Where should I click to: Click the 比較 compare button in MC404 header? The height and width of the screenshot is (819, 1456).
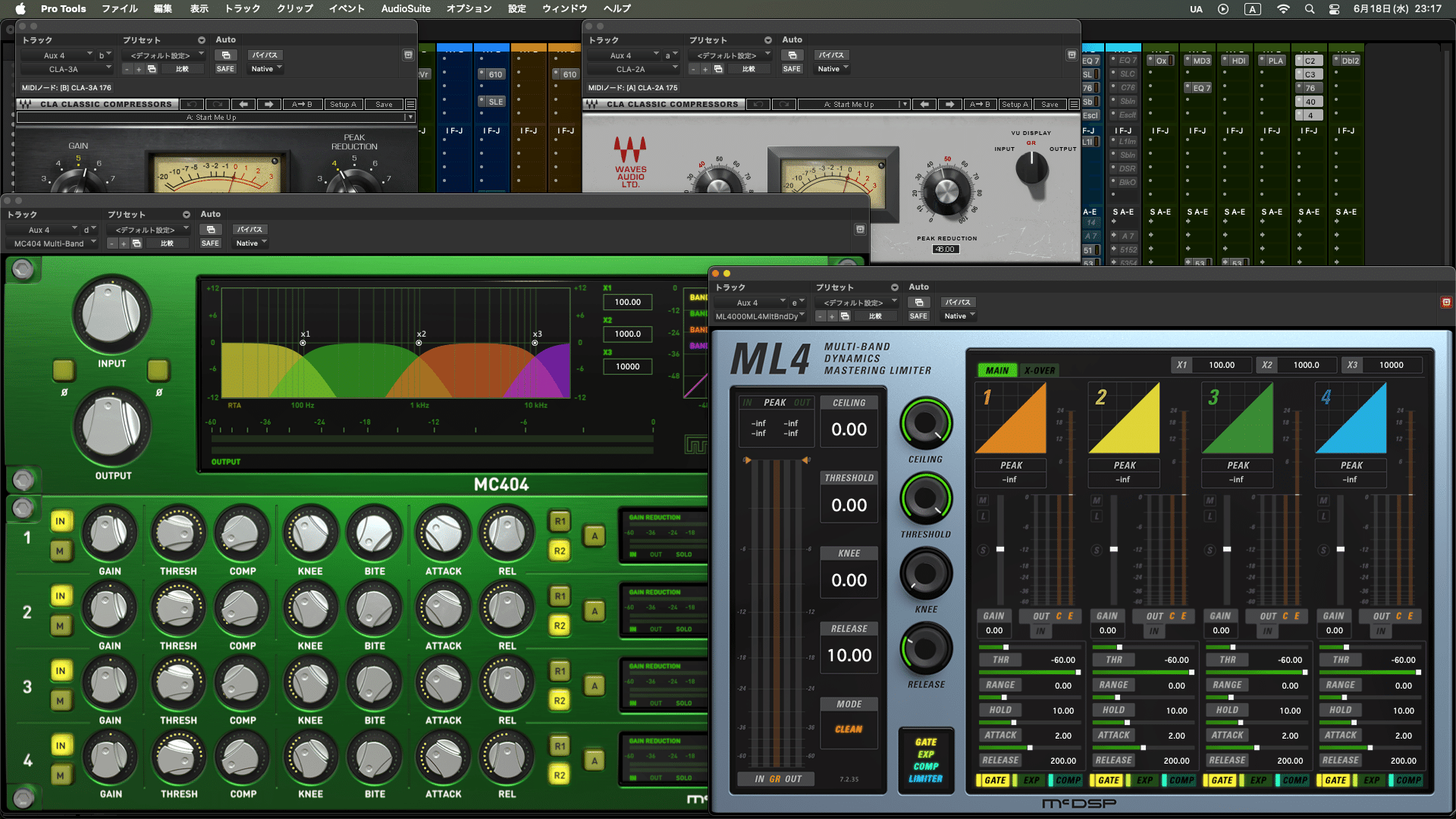pyautogui.click(x=167, y=243)
